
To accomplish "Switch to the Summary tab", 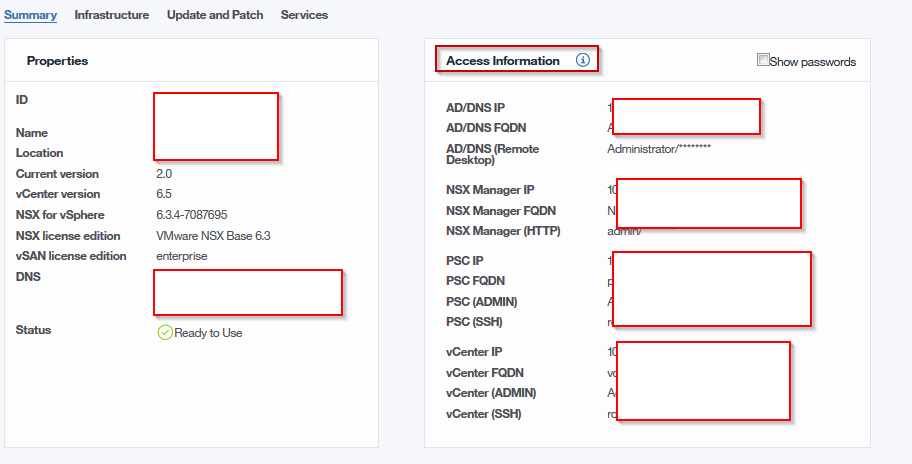I will (30, 15).
